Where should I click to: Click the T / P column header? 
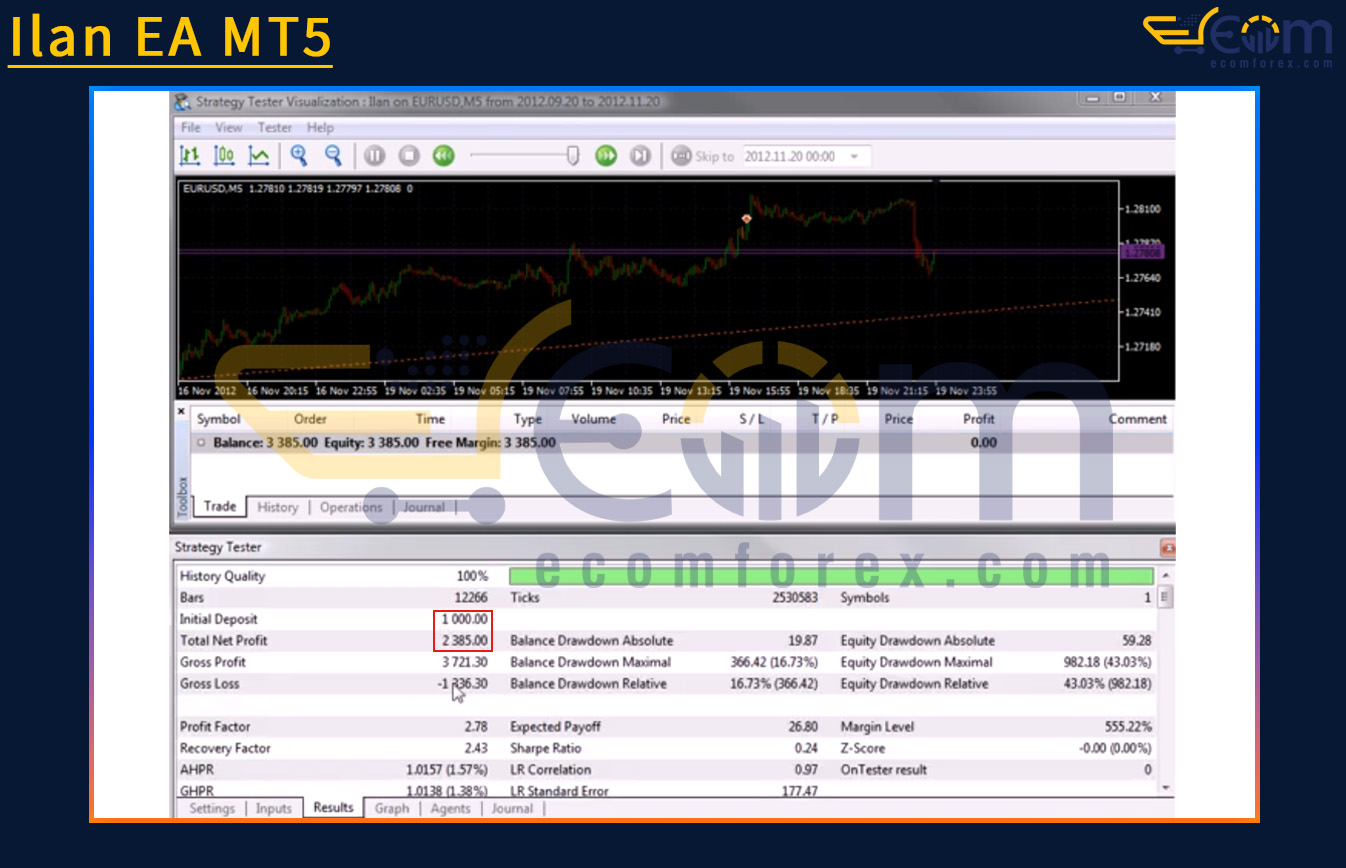[x=825, y=419]
